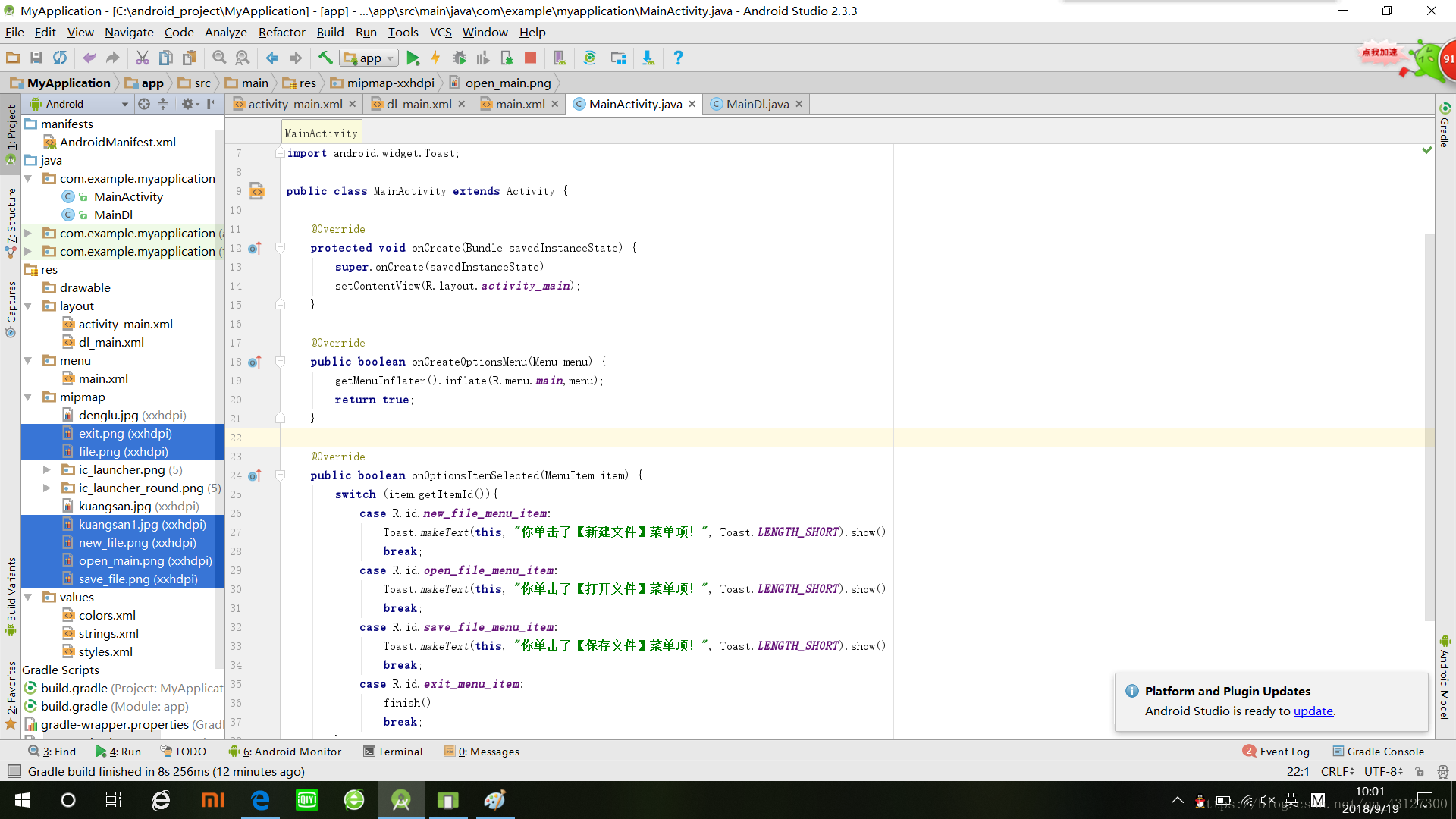The image size is (1456, 819).
Task: Toggle the Captures tool window
Action: [x=11, y=309]
